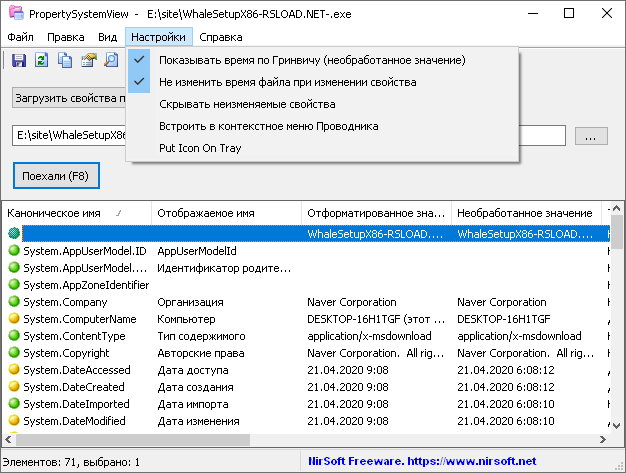The image size is (626, 473).
Task: Click 'Организация' display name cell
Action: [x=190, y=302]
